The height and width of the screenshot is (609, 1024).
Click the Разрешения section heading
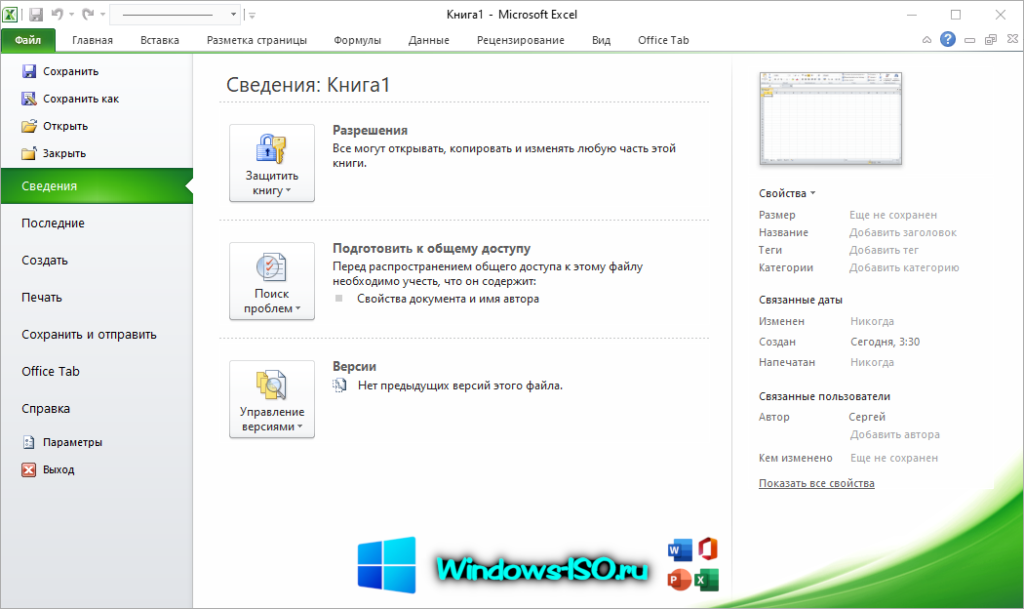point(370,131)
